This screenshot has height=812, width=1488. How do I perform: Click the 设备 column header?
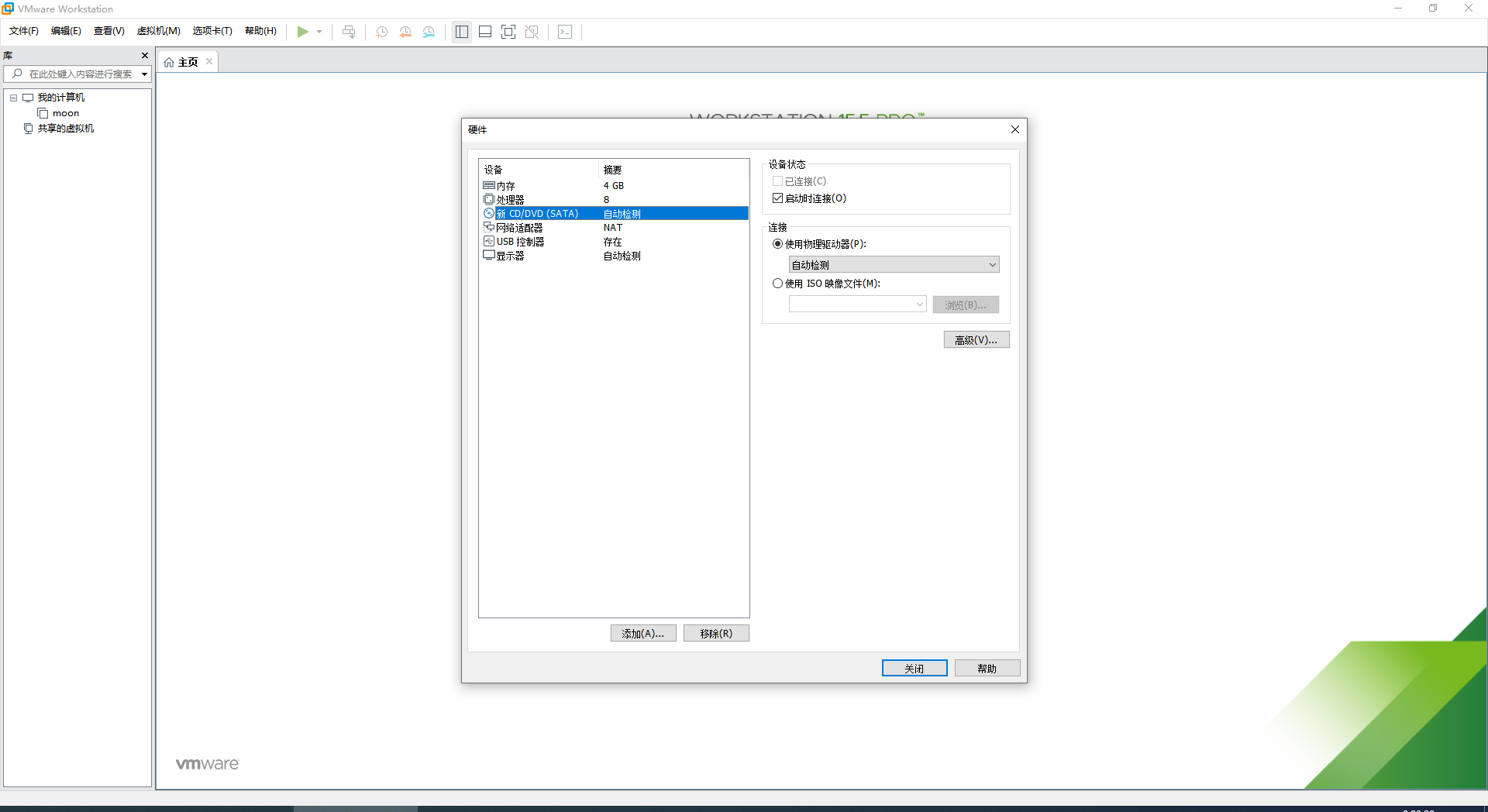coord(539,170)
